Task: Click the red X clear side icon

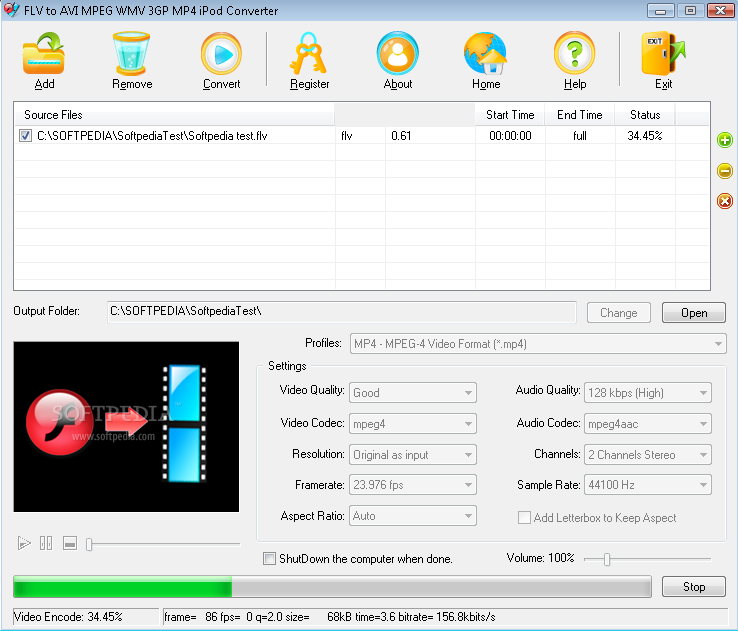Action: [x=725, y=201]
